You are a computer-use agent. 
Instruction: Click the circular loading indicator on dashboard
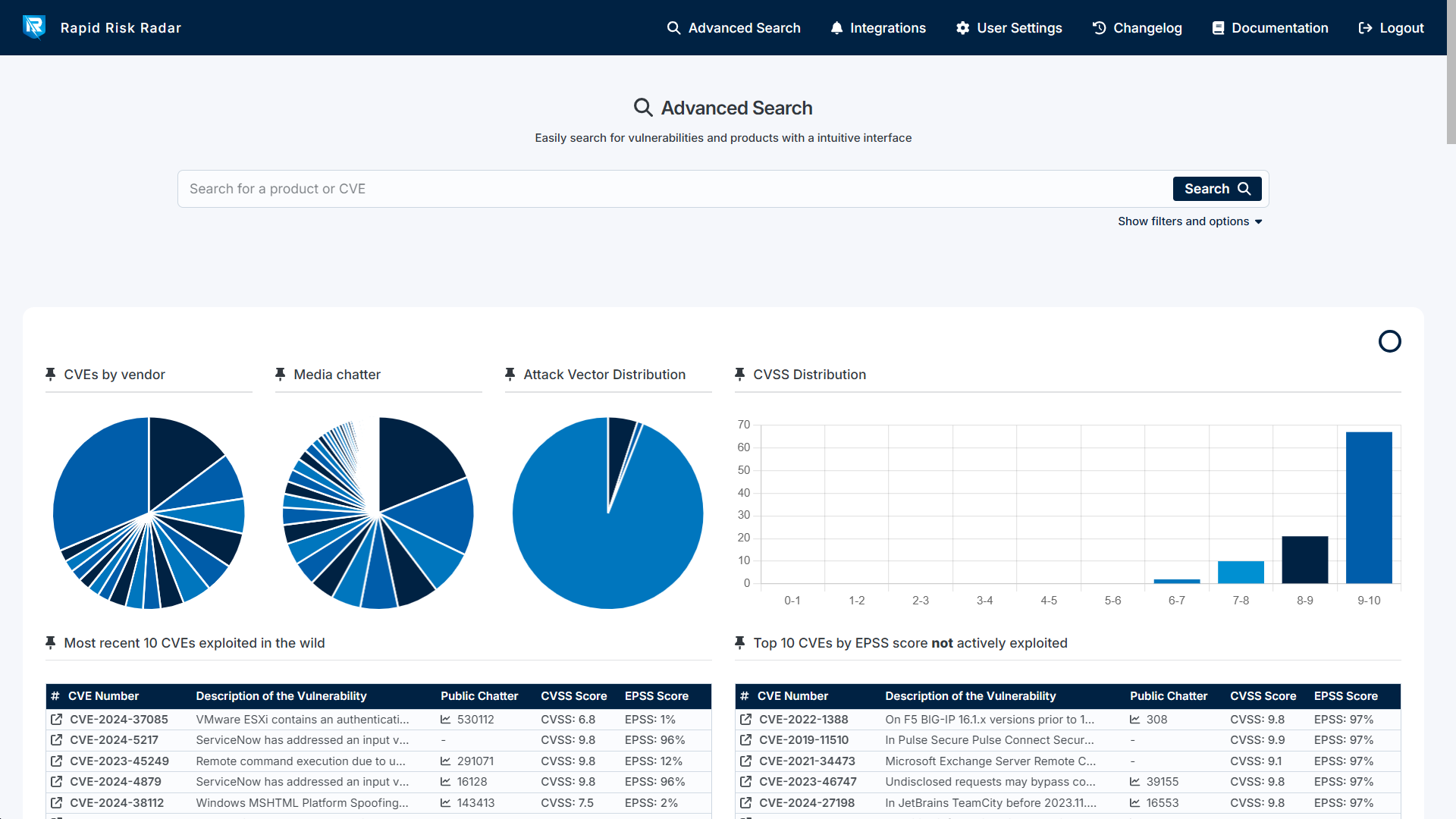coord(1389,341)
